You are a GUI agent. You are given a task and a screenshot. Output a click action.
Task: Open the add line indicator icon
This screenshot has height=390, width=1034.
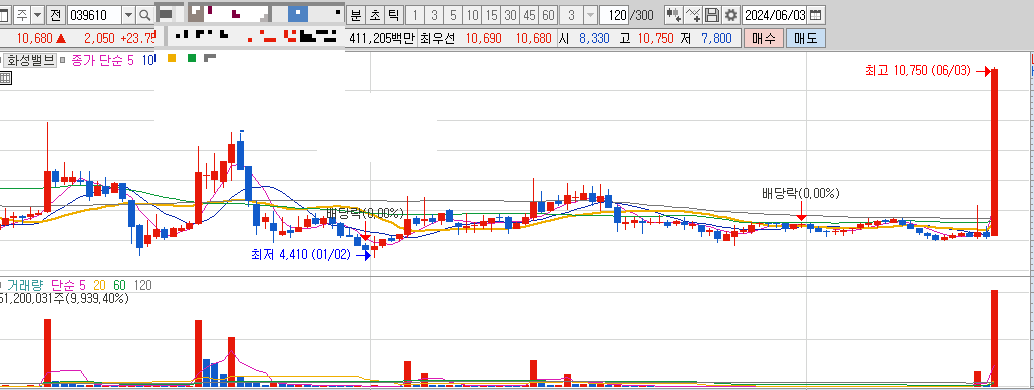point(693,15)
